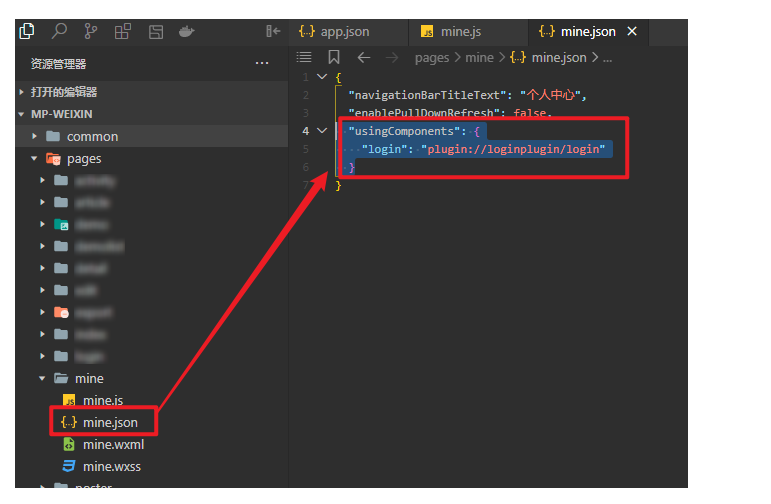Fold the code block at line 1
The width and height of the screenshot is (771, 504).
(x=322, y=77)
